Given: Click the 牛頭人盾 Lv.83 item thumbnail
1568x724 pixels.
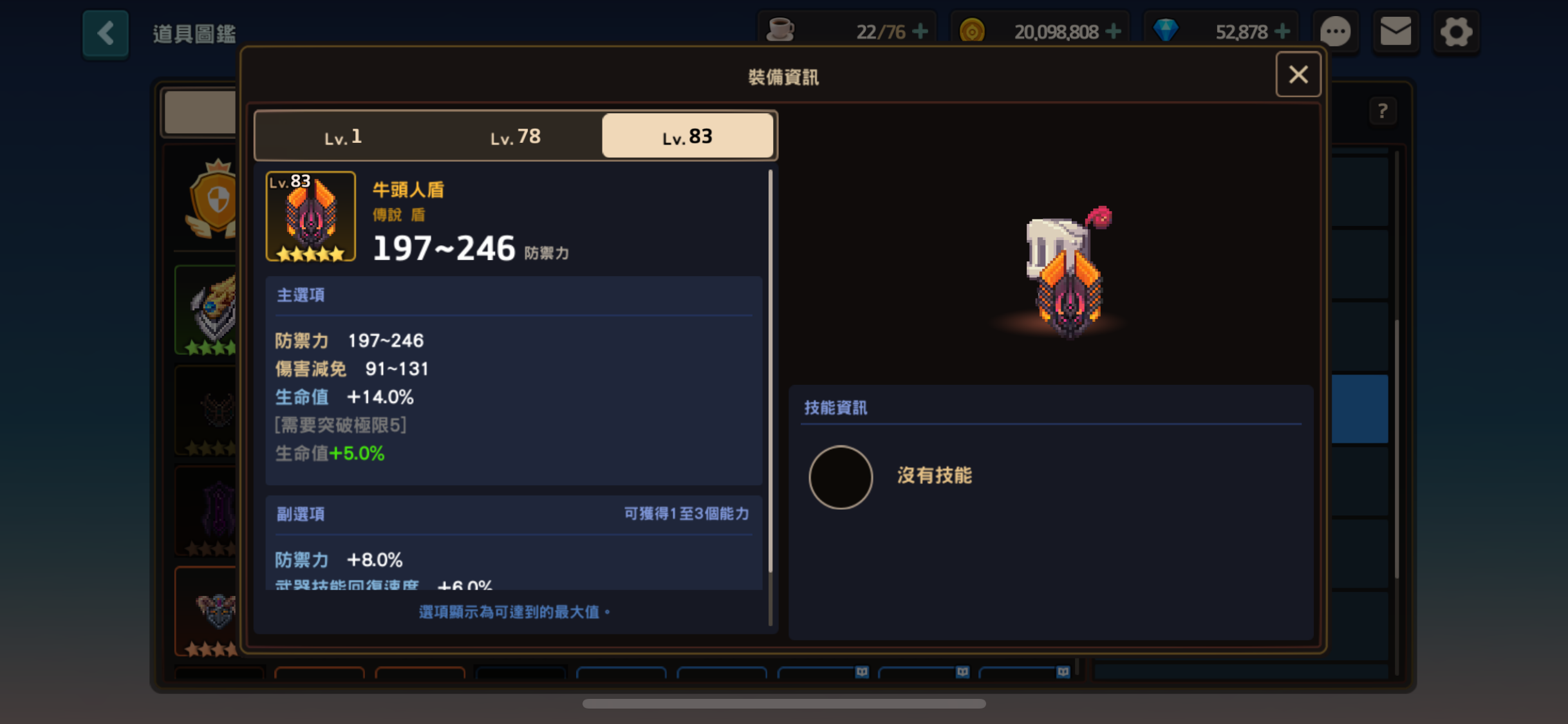Looking at the screenshot, I should [311, 217].
